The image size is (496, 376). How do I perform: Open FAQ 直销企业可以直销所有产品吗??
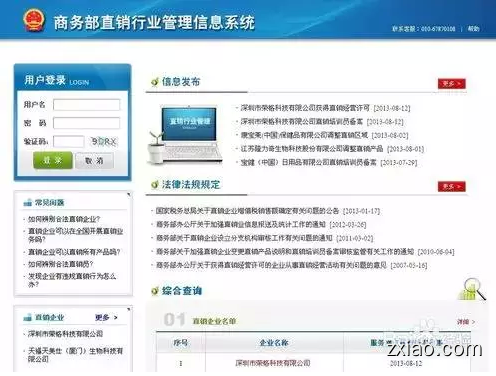click(x=74, y=252)
